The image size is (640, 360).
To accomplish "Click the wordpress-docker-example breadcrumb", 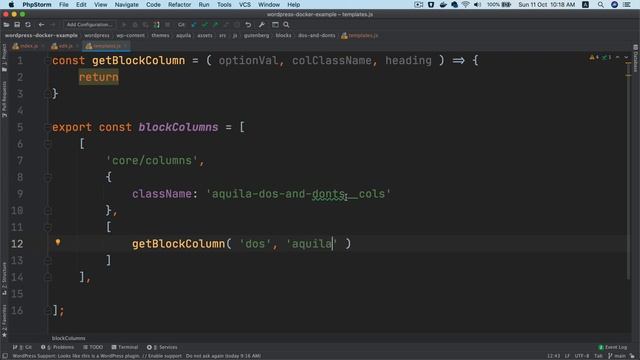I will click(41, 36).
